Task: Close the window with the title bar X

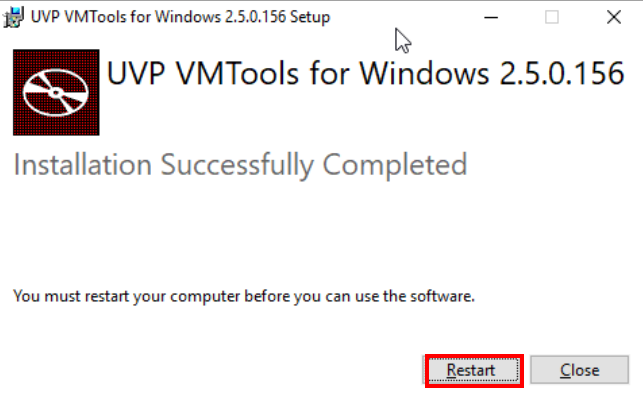Action: 614,17
